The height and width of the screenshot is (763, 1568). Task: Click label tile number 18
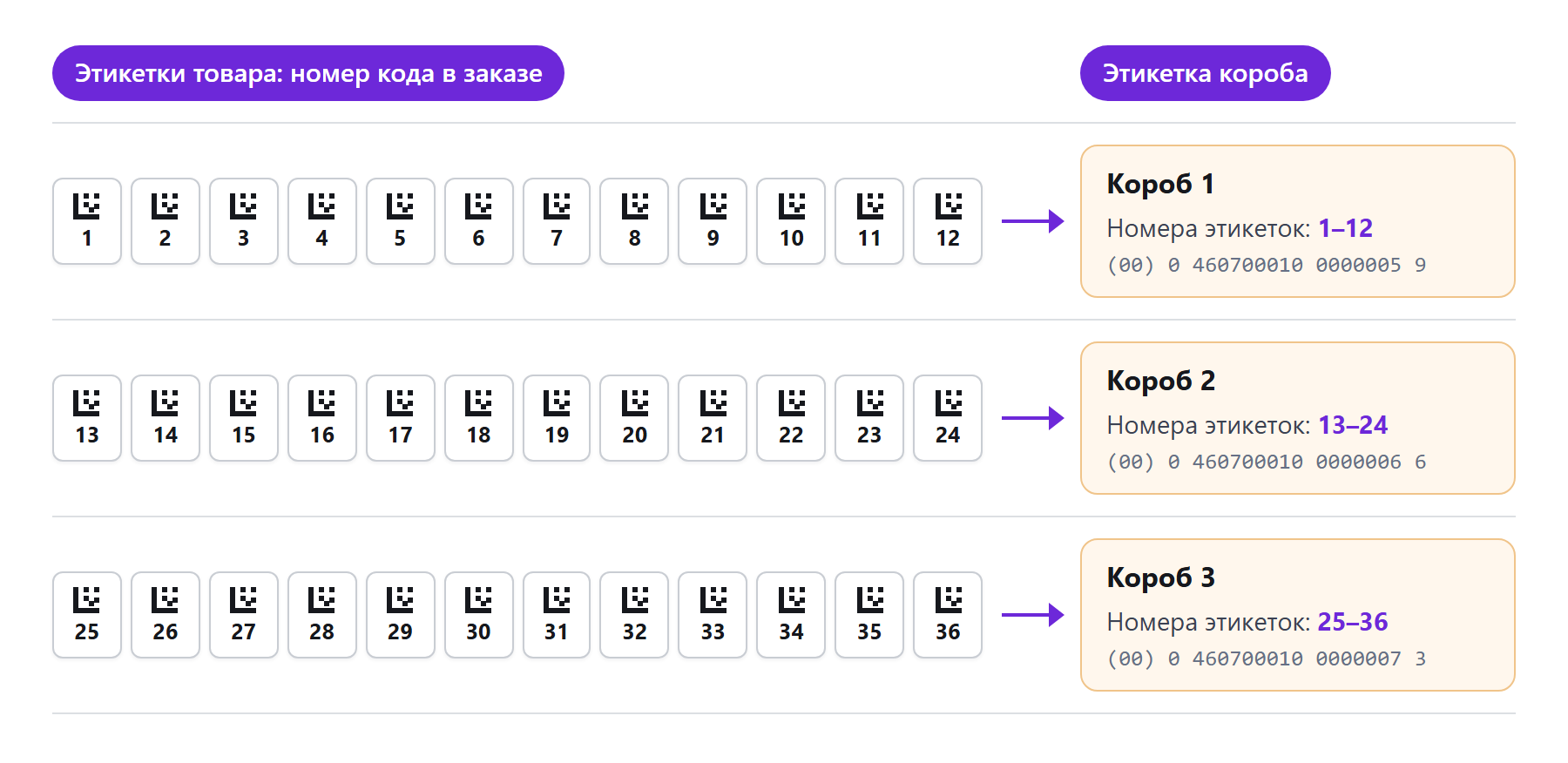[478, 418]
